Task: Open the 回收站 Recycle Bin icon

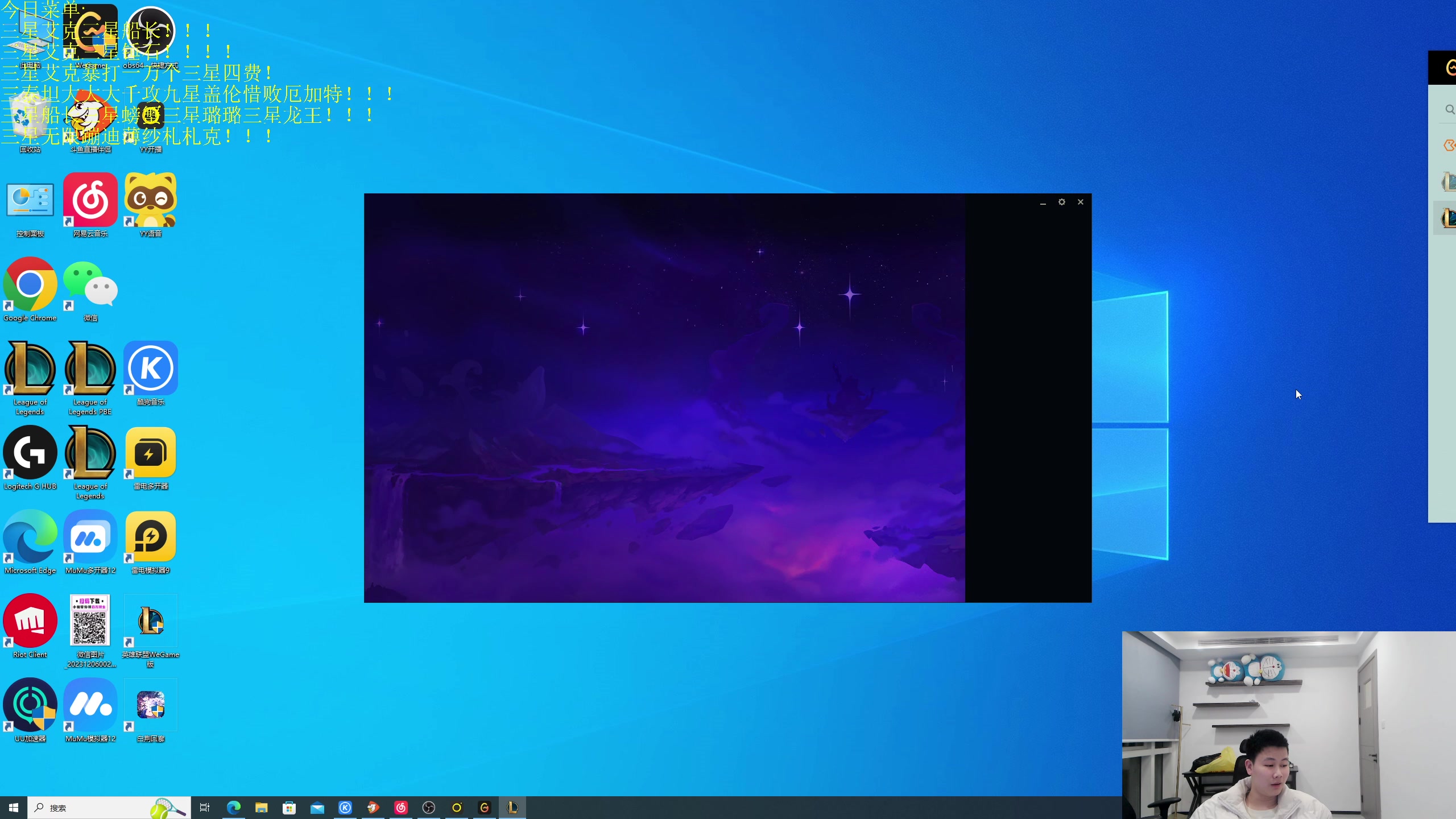Action: point(30,122)
